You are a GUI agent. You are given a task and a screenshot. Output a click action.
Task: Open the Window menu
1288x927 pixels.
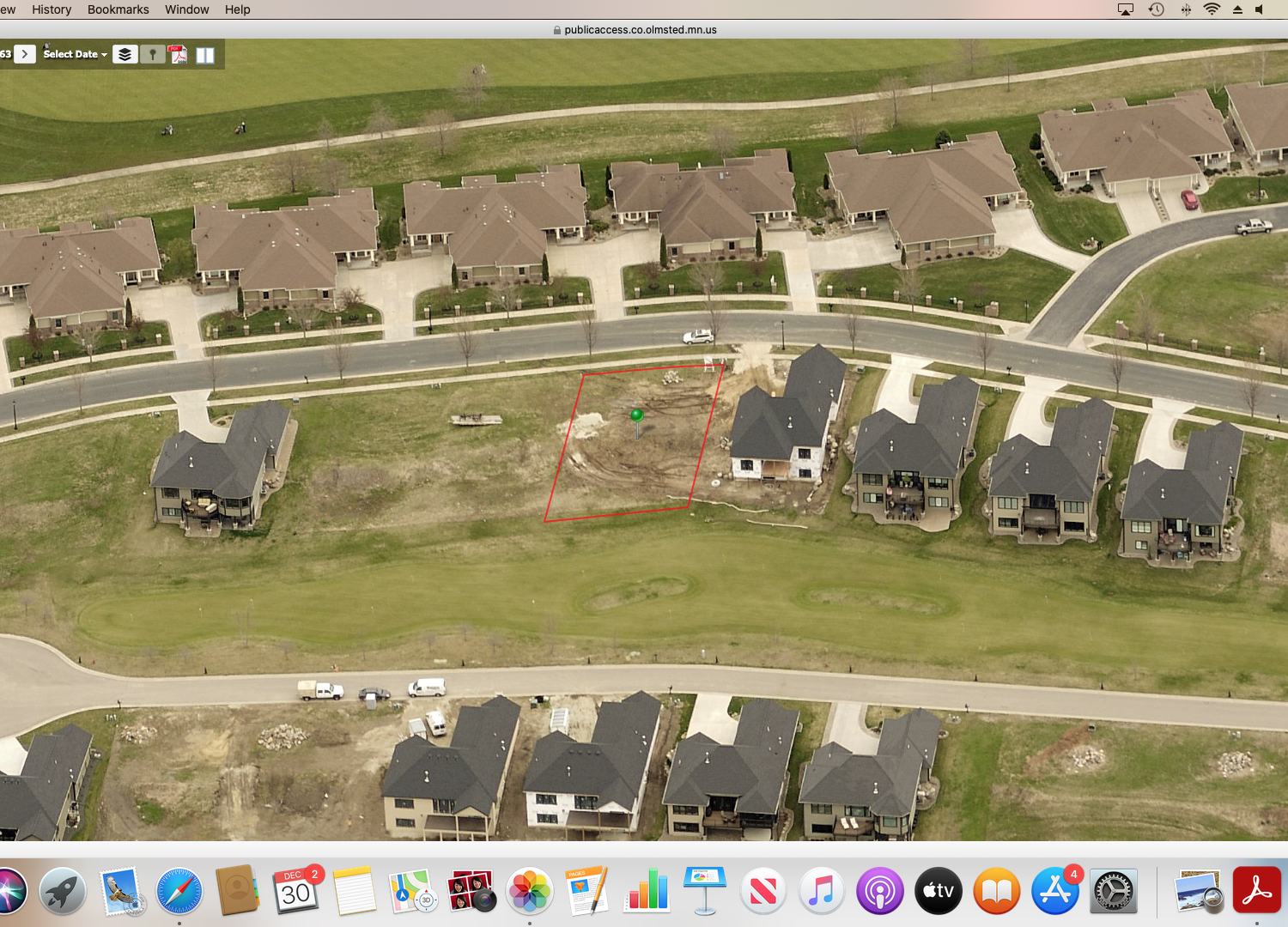[x=187, y=9]
